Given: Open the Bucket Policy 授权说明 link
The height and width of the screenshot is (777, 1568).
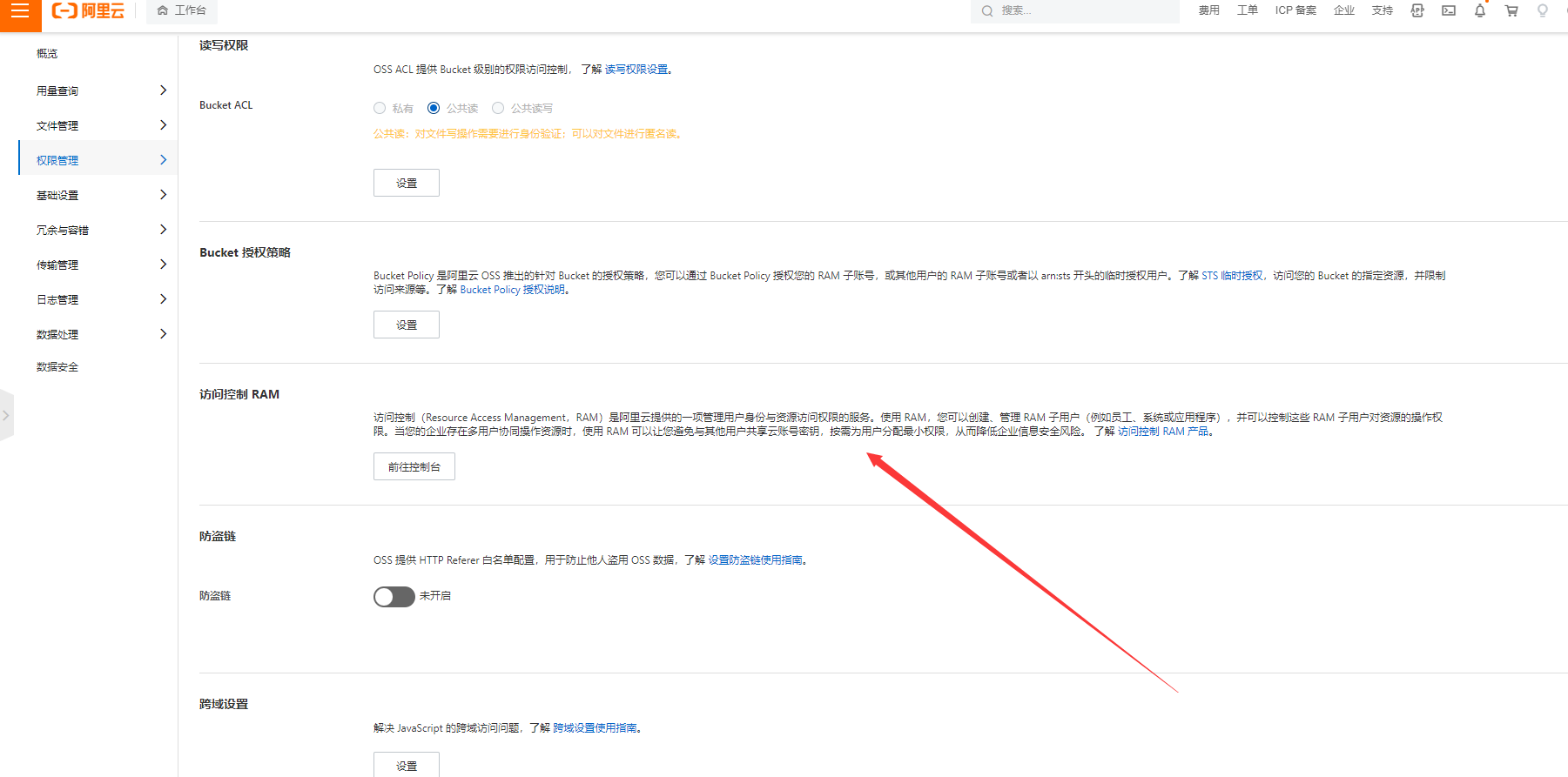Looking at the screenshot, I should point(513,290).
